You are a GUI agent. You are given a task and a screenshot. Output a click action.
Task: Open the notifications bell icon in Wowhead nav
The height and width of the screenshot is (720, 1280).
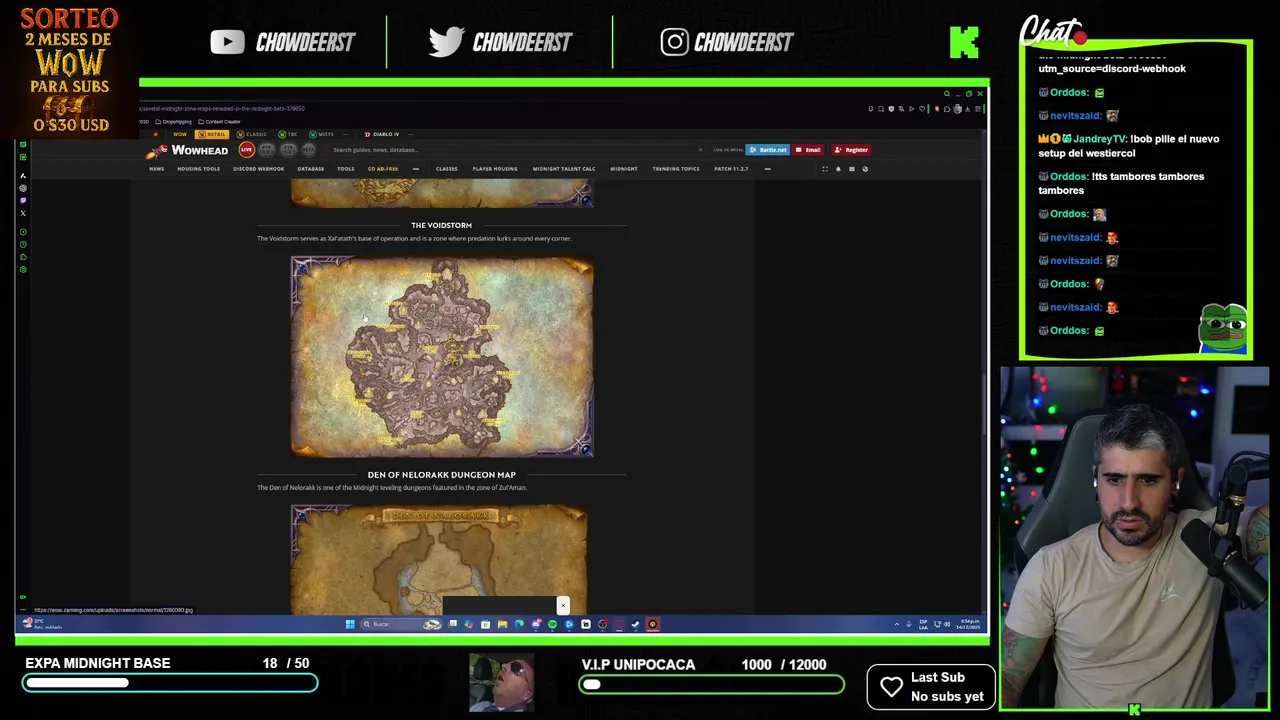point(838,169)
